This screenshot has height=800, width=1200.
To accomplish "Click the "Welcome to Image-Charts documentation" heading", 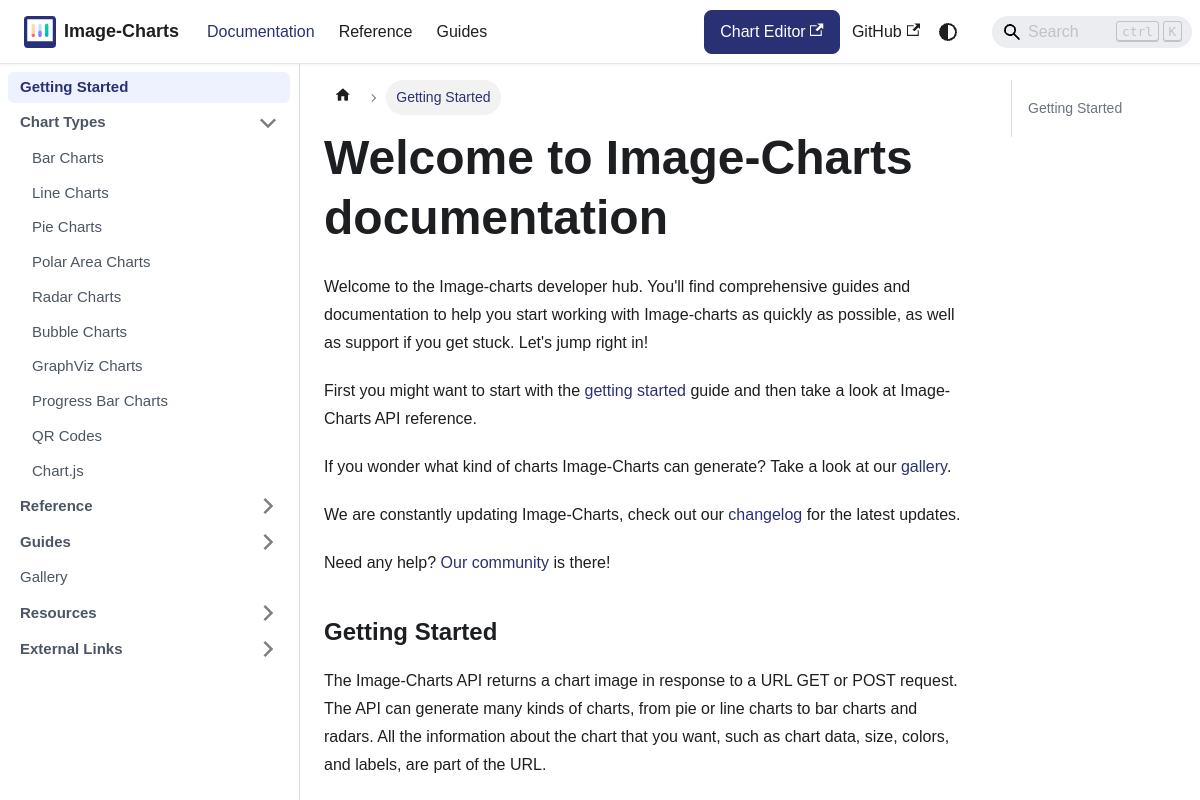I will point(618,187).
